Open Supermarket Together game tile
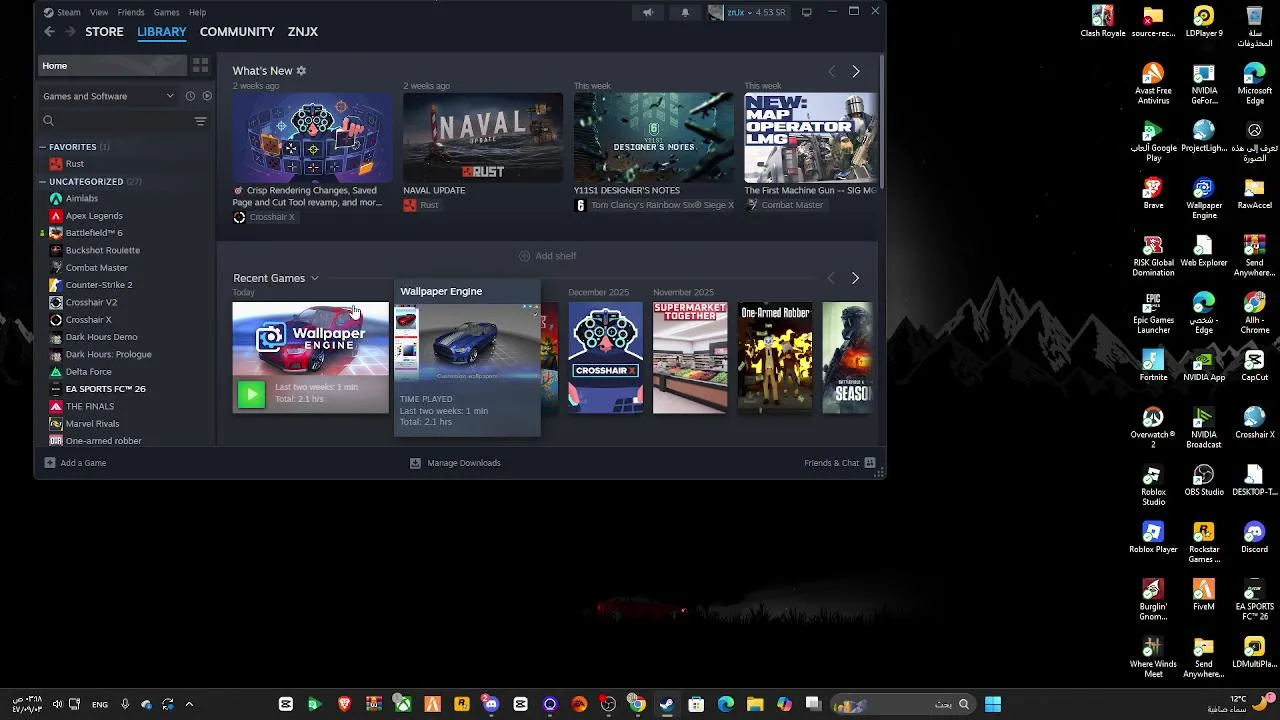Screen dimensions: 1280x720 pos(690,358)
